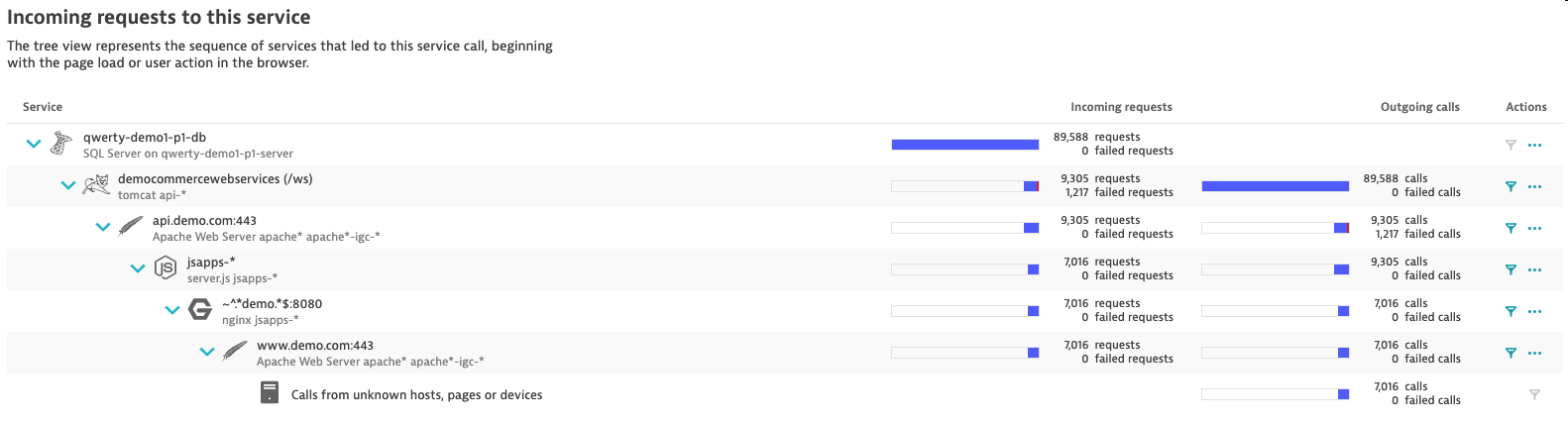1568x424 pixels.
Task: Open more actions for jsapps-* row
Action: (x=1534, y=269)
